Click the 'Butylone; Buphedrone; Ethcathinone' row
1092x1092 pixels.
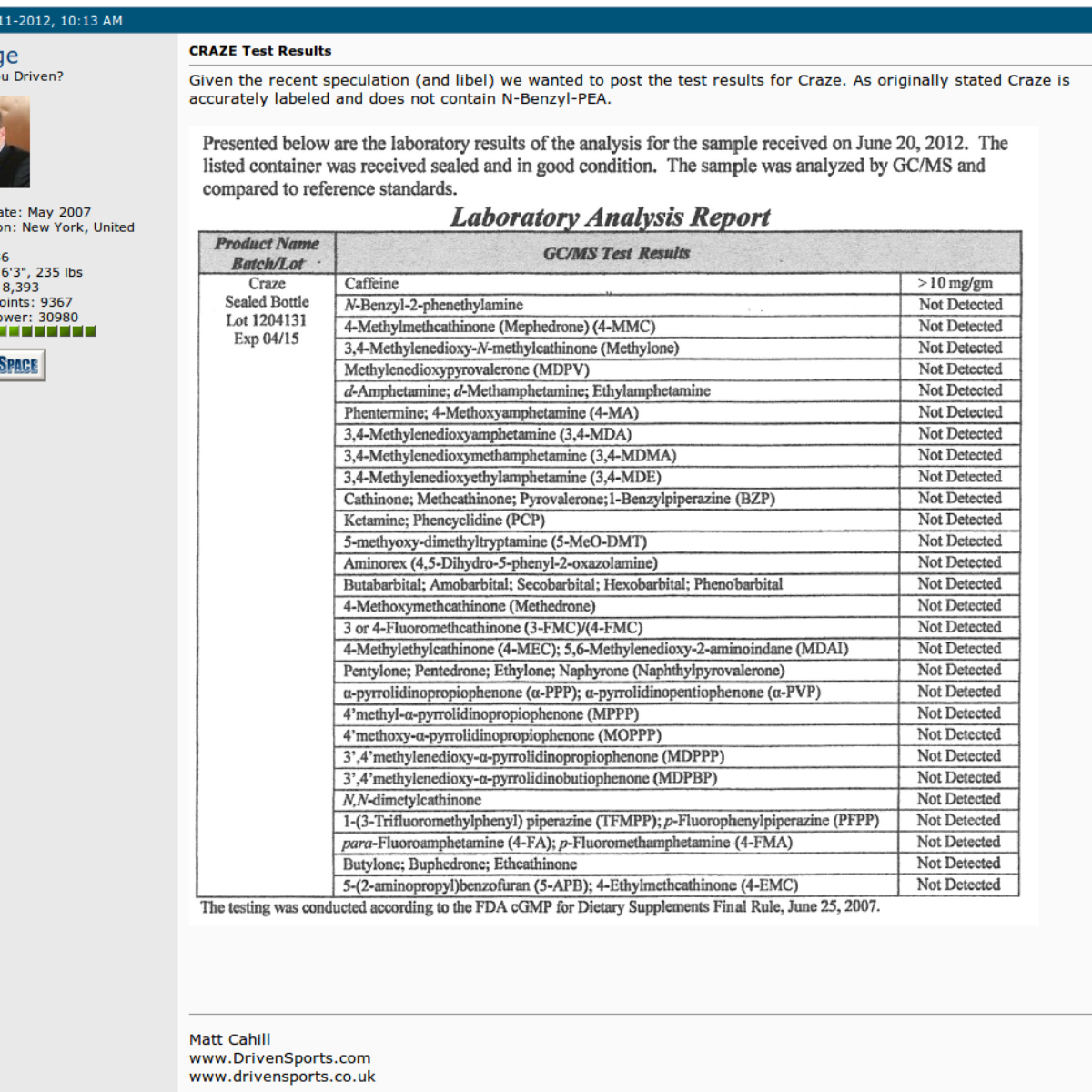click(617, 864)
